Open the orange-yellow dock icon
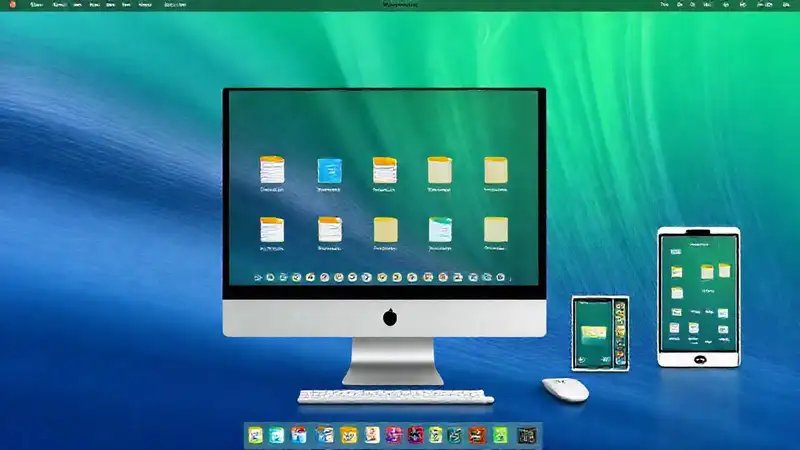This screenshot has width=800, height=450. click(x=349, y=435)
